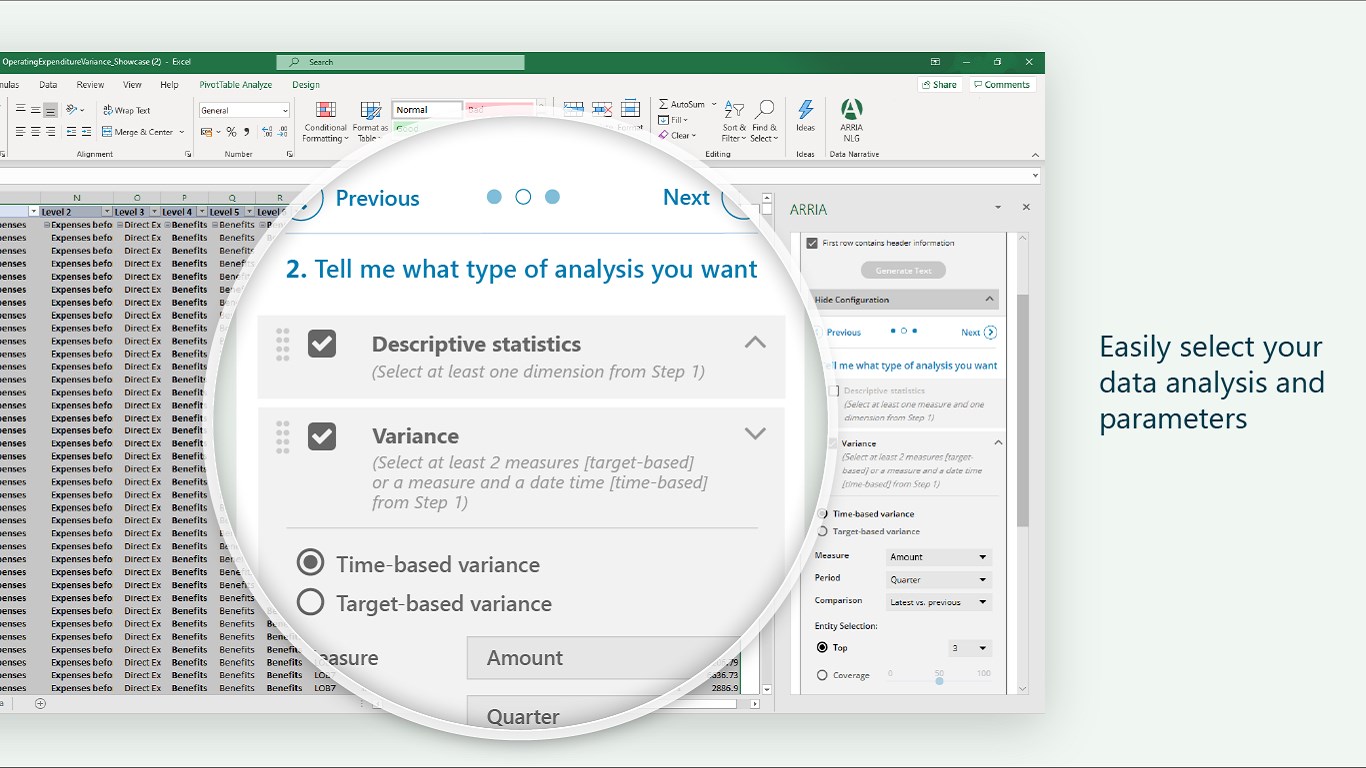Toggle First row contains header information checkbox
The width and height of the screenshot is (1366, 768).
812,243
